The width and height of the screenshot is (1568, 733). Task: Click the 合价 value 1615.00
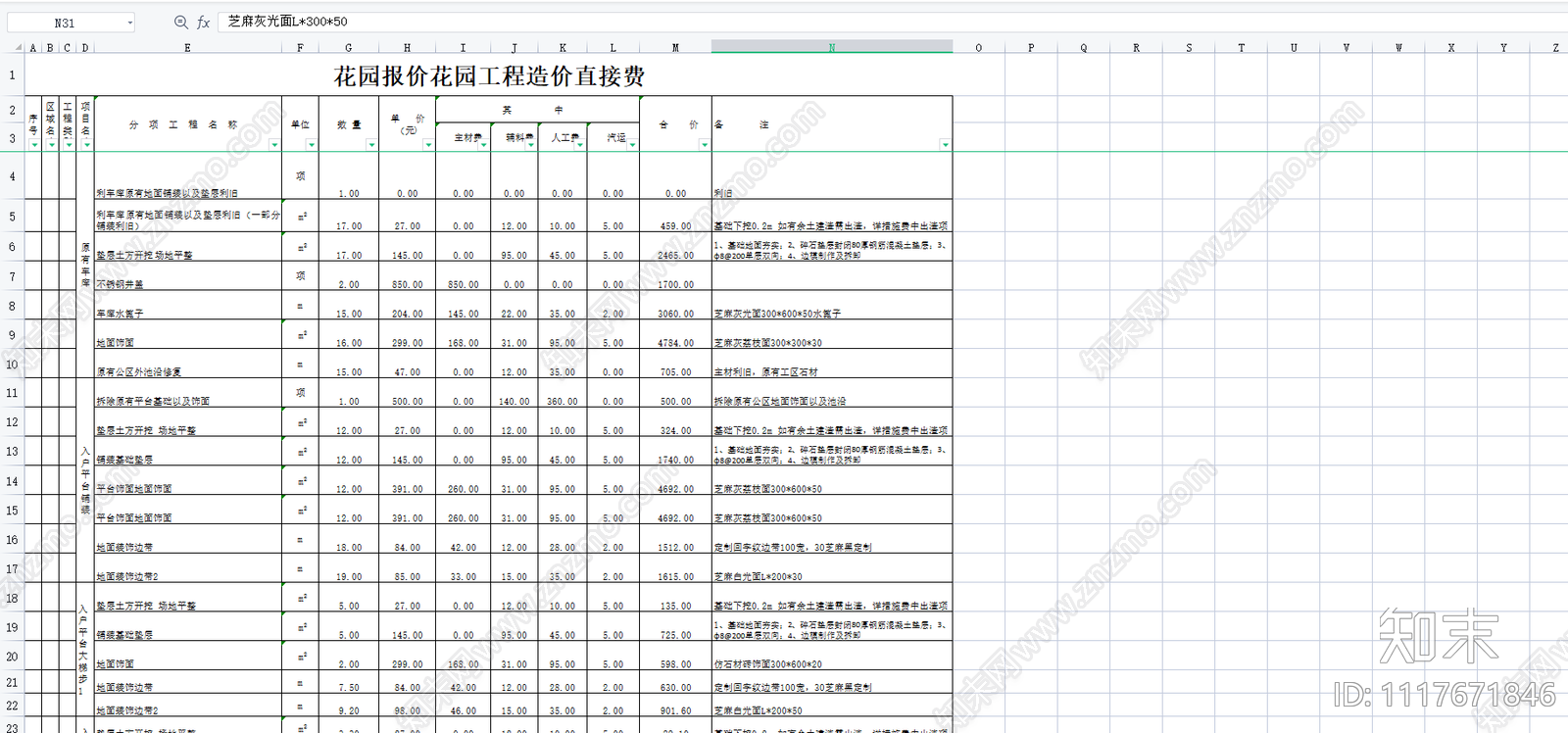click(675, 577)
